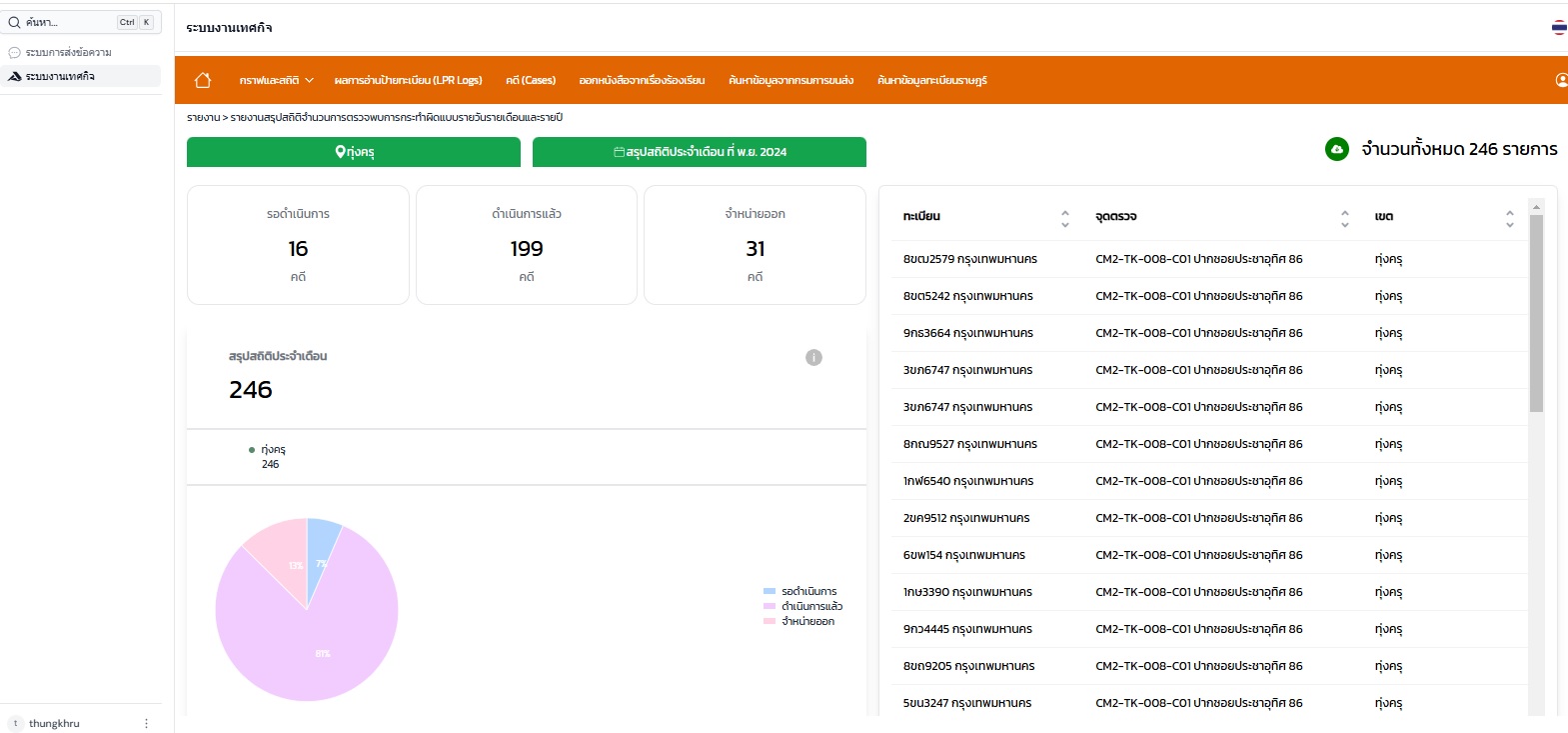Click the home icon in orange navbar
1568x733 pixels.
click(x=203, y=80)
